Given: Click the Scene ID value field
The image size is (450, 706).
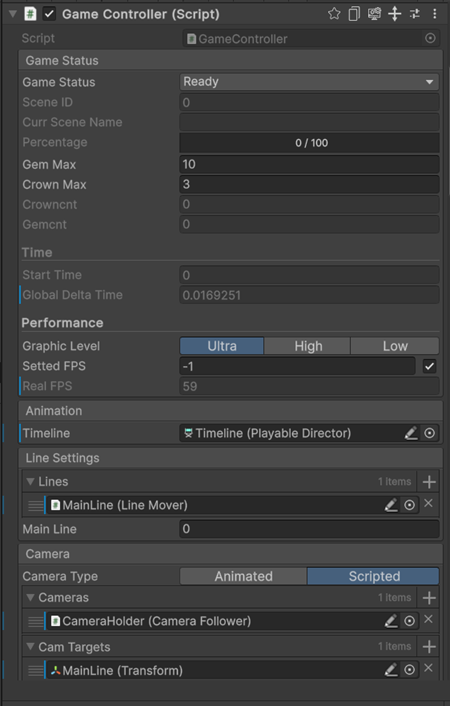Looking at the screenshot, I should tap(309, 102).
